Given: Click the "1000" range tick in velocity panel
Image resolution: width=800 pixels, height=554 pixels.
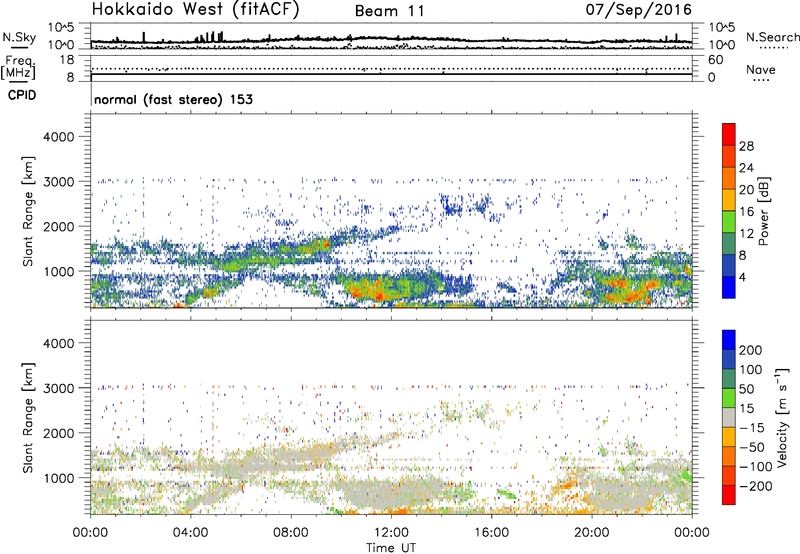Looking at the screenshot, I should 58,478.
